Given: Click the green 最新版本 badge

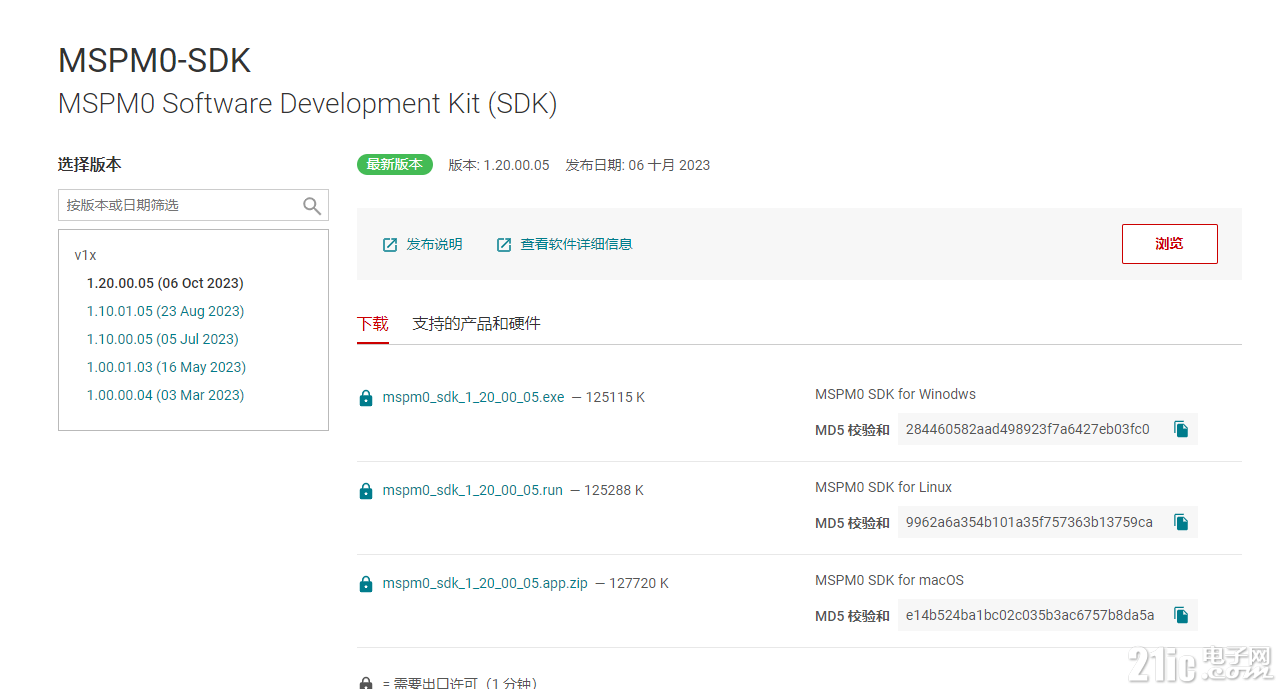Looking at the screenshot, I should tap(395, 165).
